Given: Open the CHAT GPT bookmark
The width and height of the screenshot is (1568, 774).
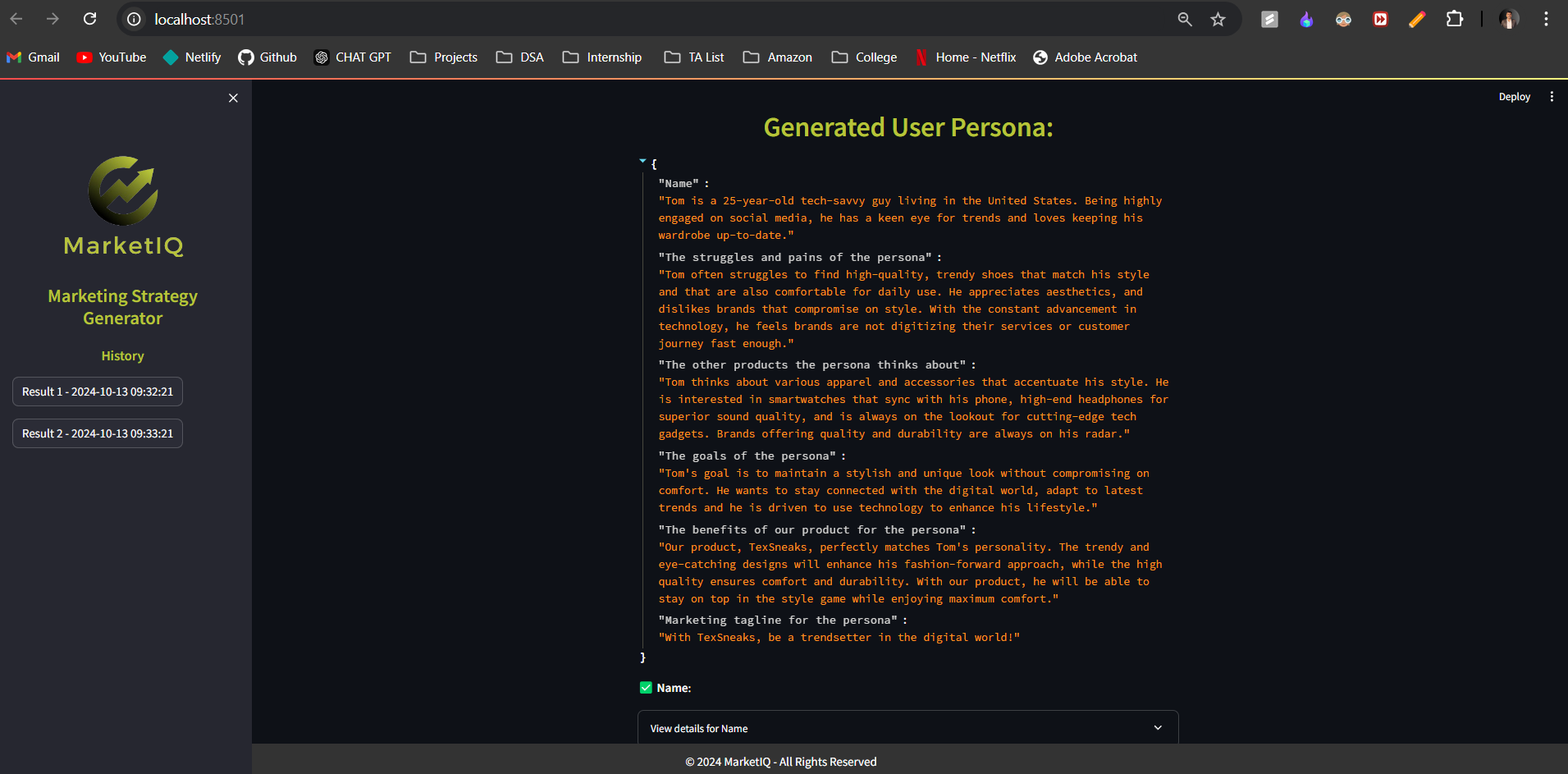Looking at the screenshot, I should [x=353, y=57].
